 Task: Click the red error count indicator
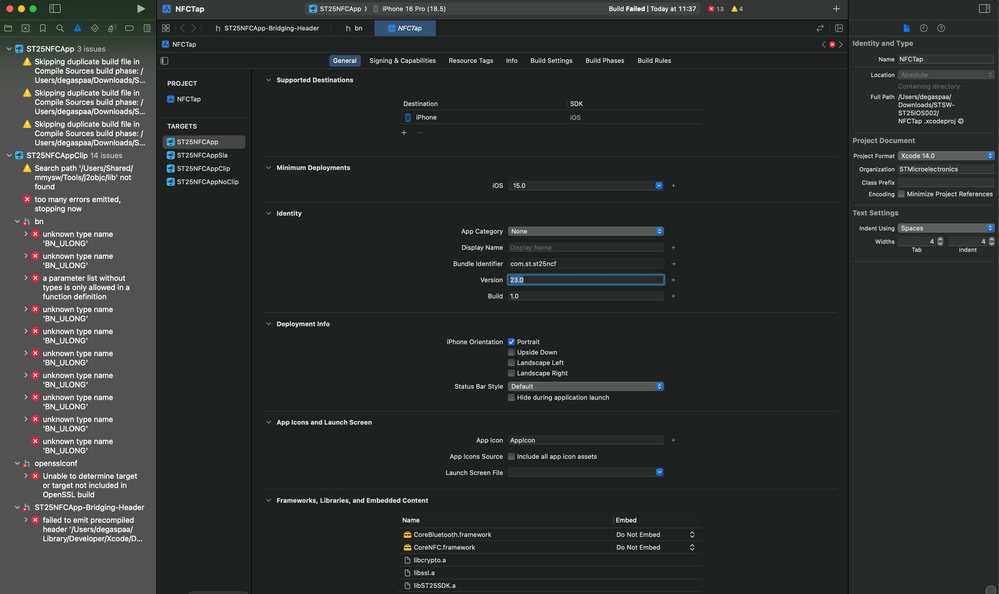tap(716, 9)
